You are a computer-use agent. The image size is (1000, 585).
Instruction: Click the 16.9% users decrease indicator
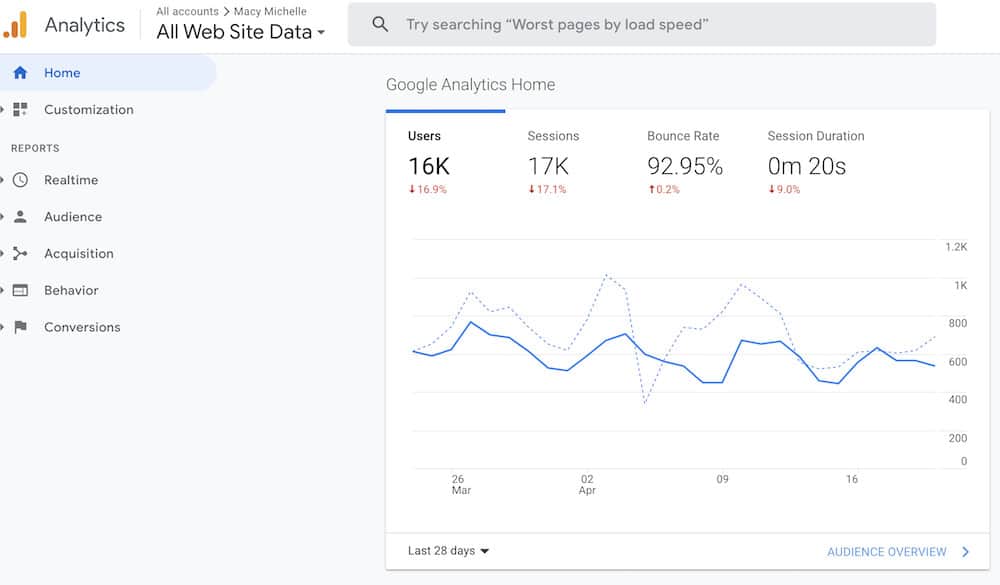point(428,189)
